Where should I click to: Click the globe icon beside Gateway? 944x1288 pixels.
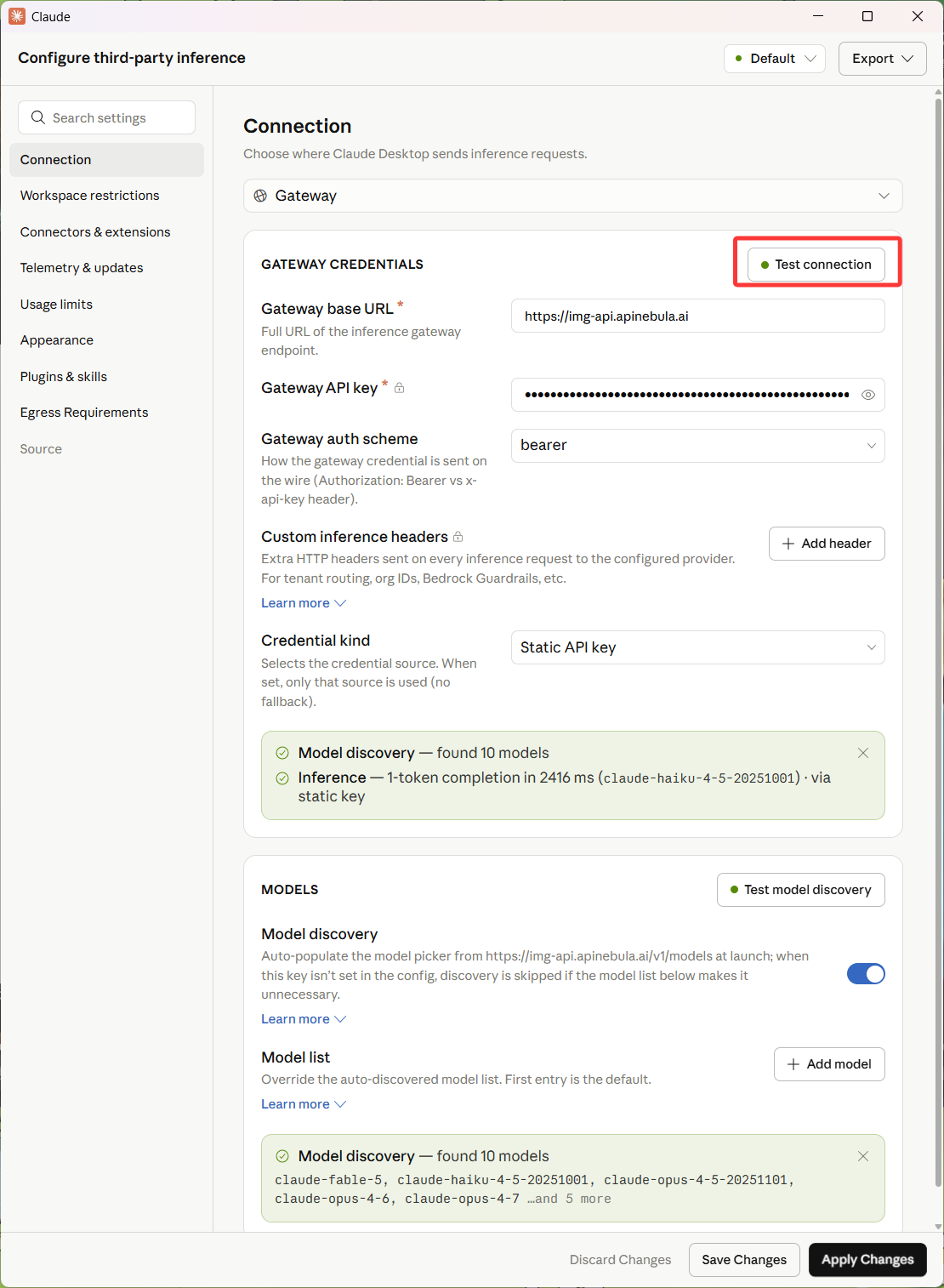[x=260, y=196]
